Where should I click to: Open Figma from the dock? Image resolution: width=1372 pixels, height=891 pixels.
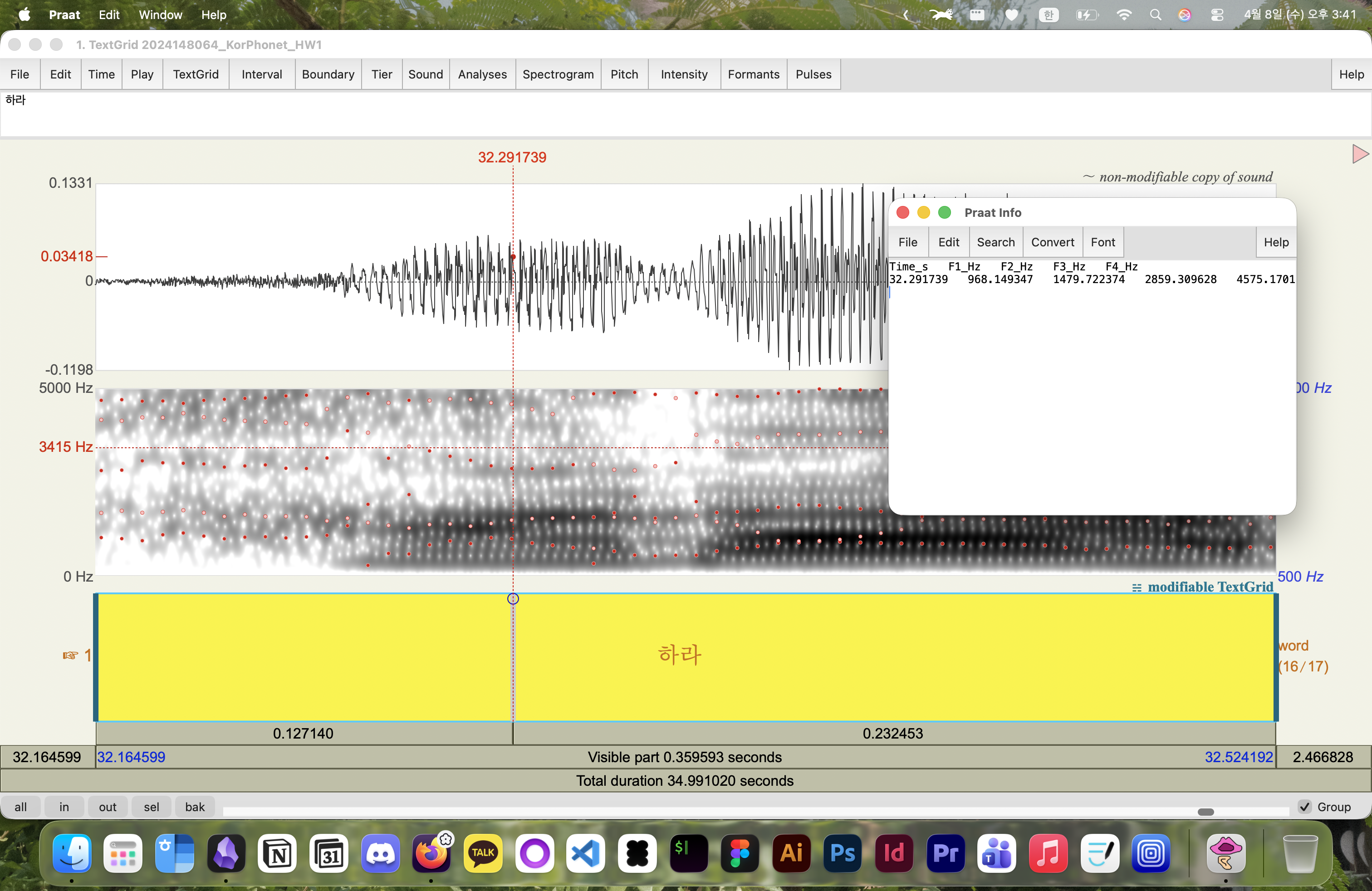[x=740, y=853]
